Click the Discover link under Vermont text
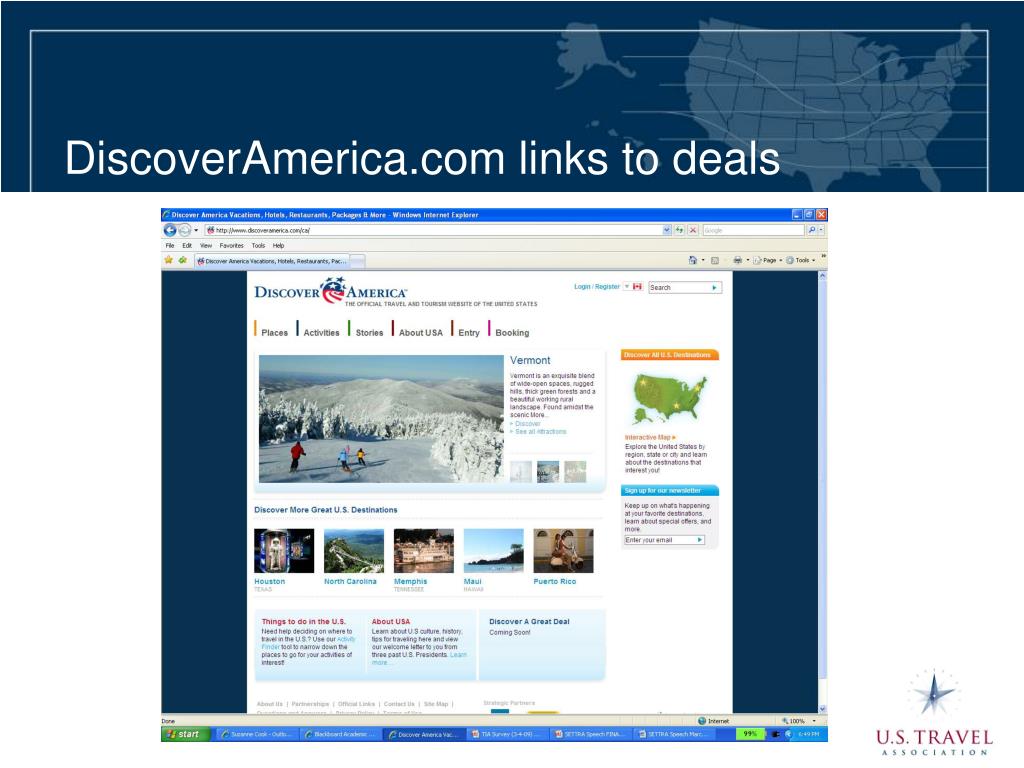This screenshot has height=768, width=1024. pyautogui.click(x=527, y=423)
